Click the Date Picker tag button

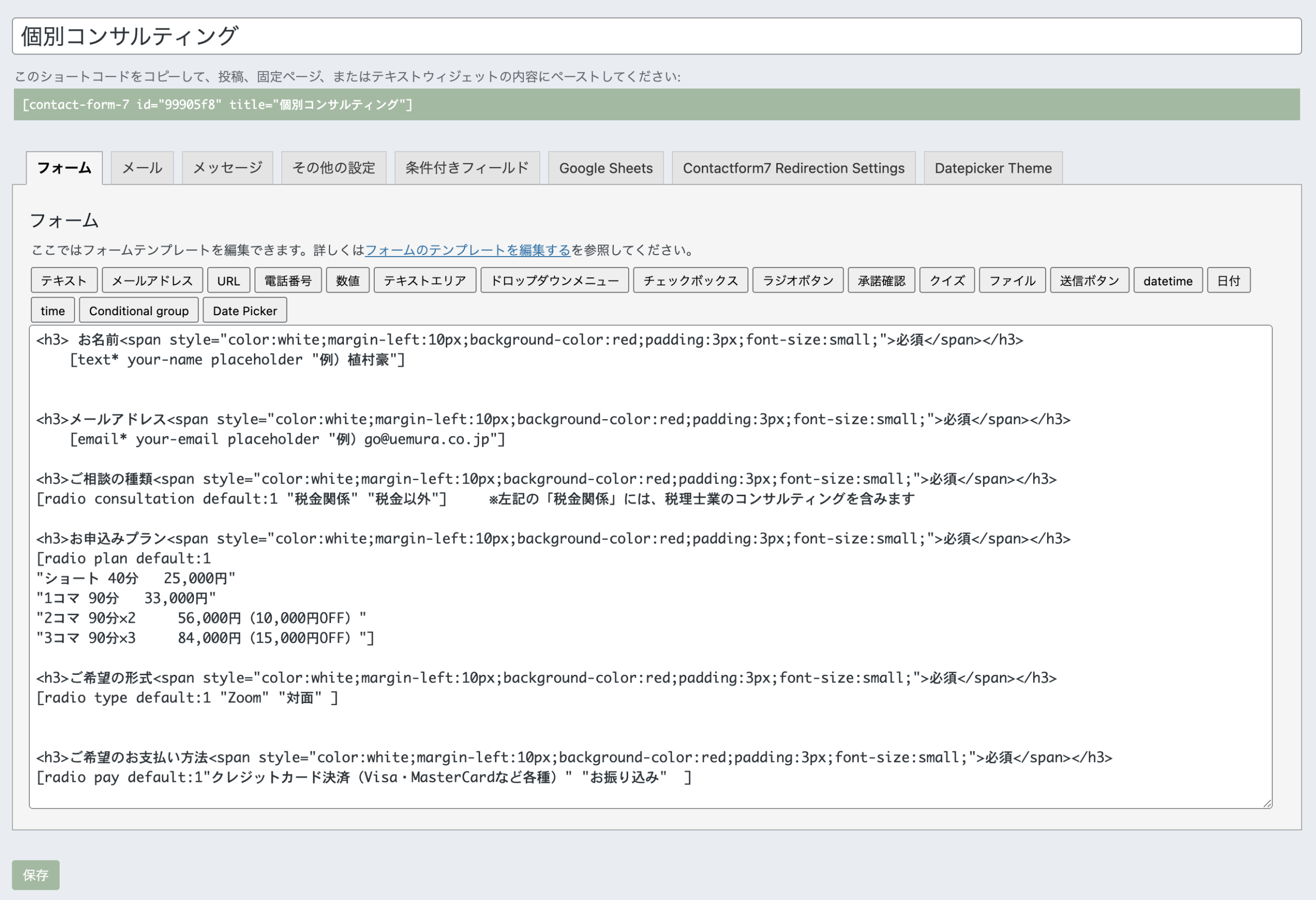tap(245, 311)
